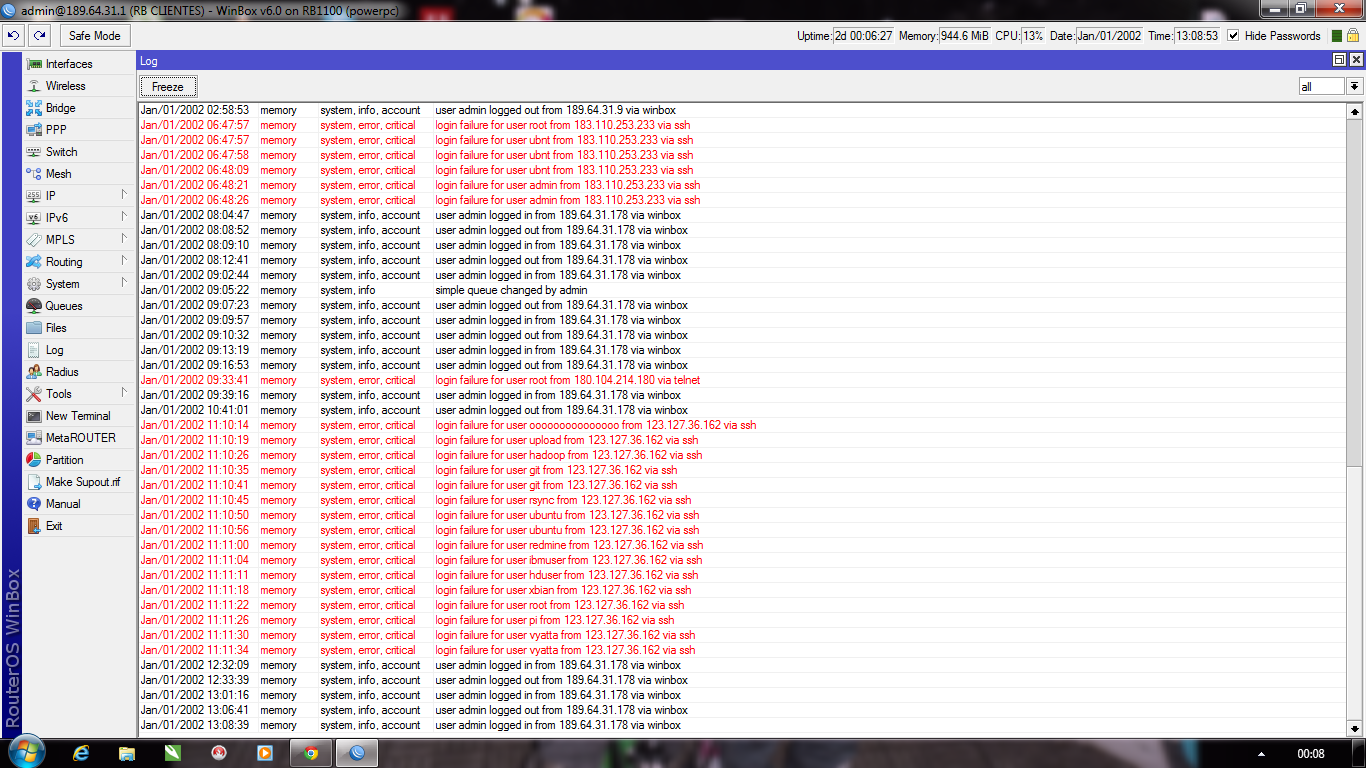Select the login failure for user ibmuser
Viewport: 1366px width, 768px height.
pos(742,560)
